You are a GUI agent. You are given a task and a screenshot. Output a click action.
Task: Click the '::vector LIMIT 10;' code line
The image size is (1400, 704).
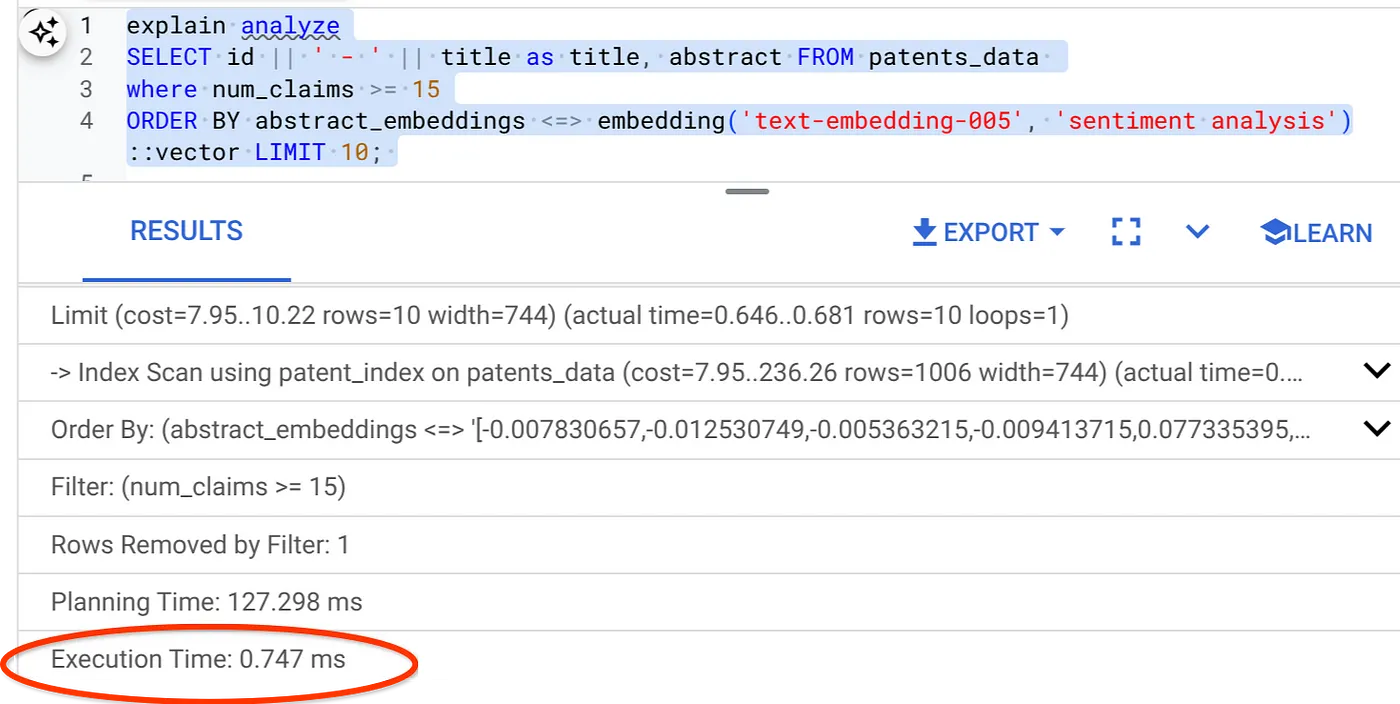pos(254,152)
